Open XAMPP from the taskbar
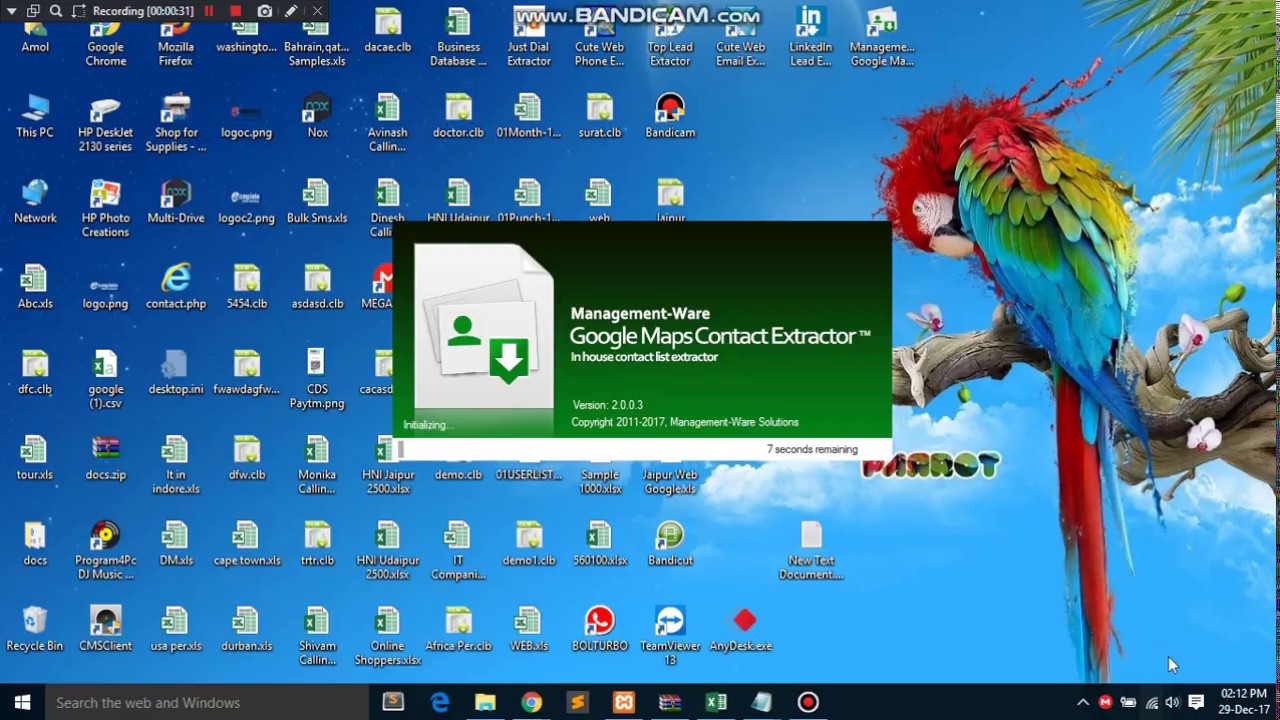The height and width of the screenshot is (720, 1280). point(624,702)
